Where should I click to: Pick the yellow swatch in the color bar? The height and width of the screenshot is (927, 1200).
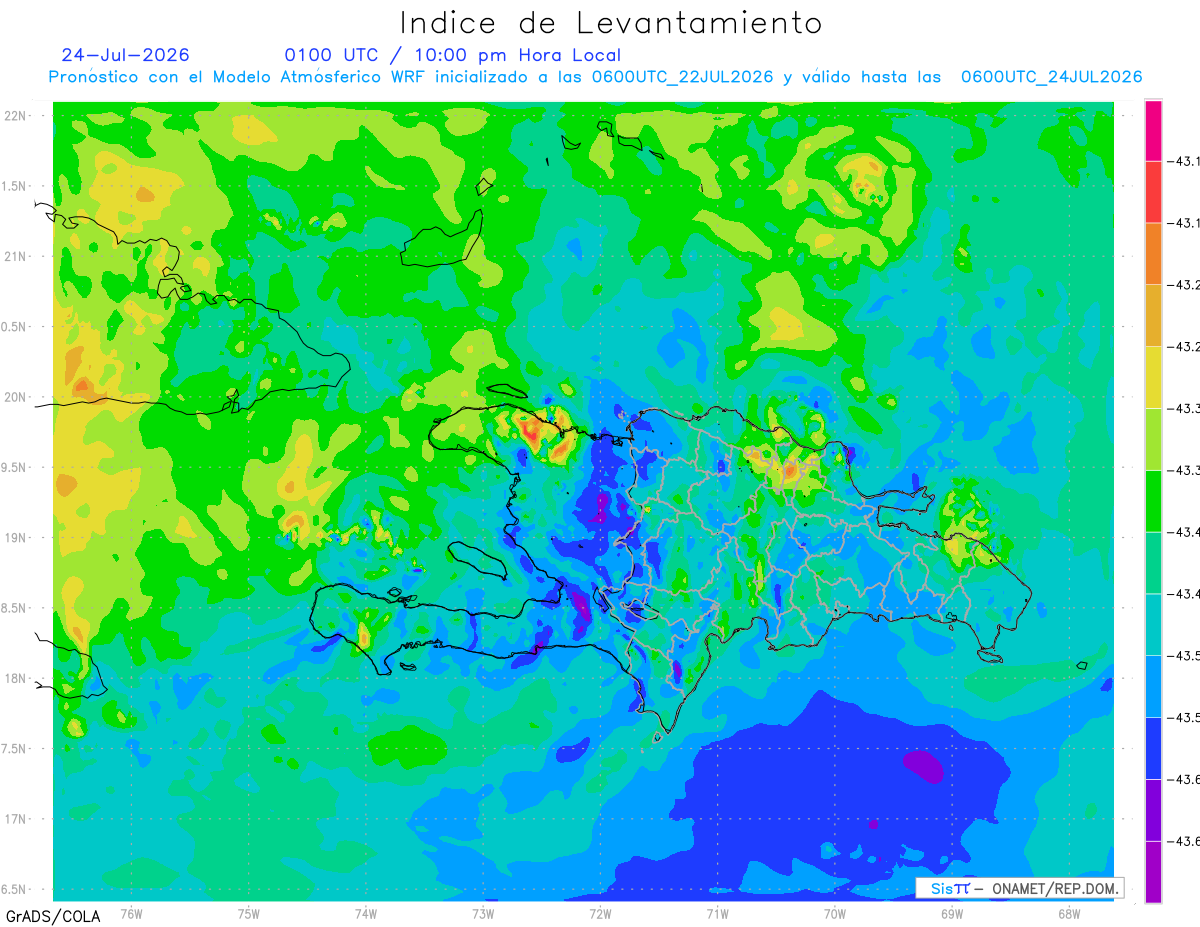pyautogui.click(x=1153, y=377)
